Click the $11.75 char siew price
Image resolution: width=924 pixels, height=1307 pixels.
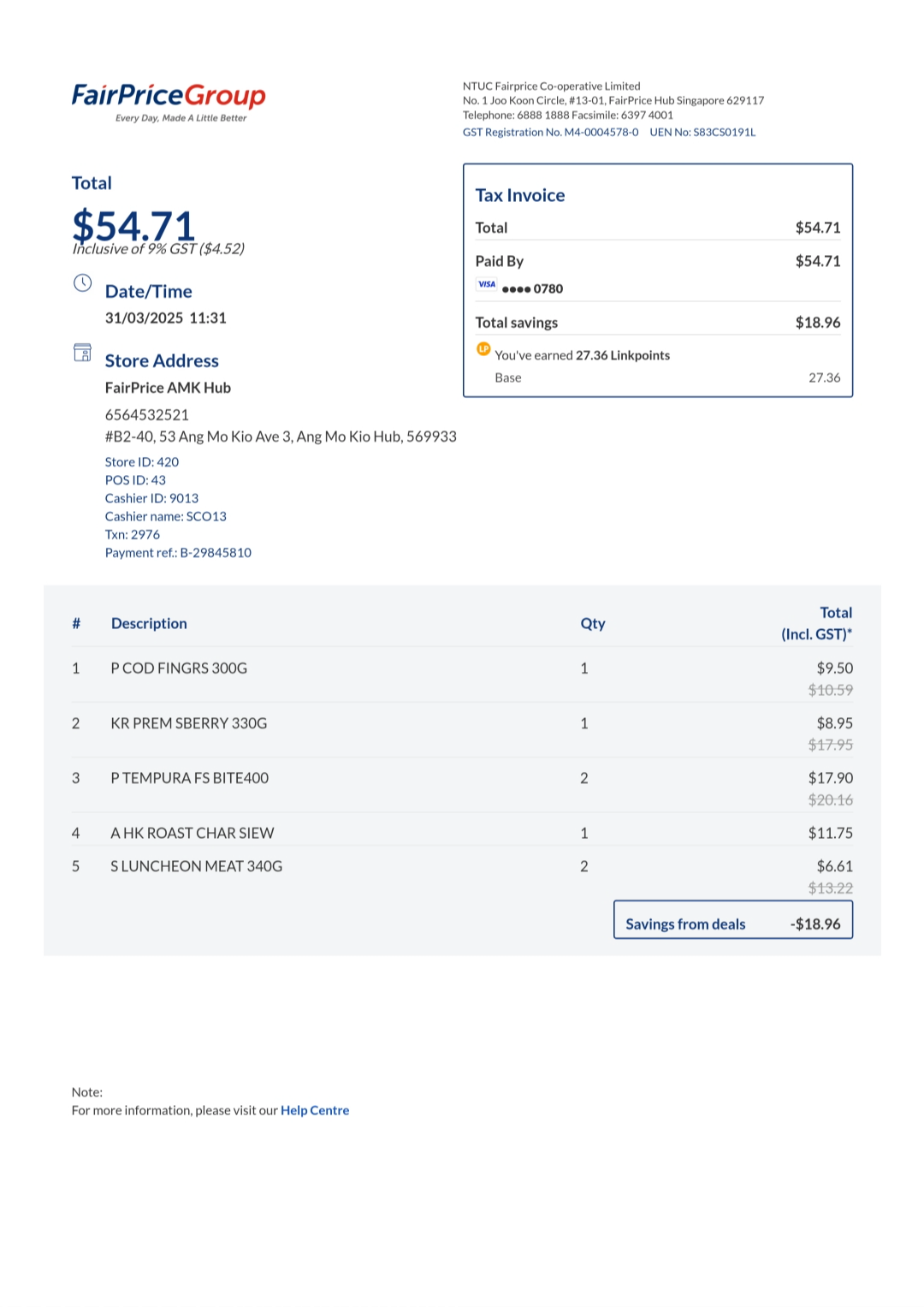click(831, 834)
